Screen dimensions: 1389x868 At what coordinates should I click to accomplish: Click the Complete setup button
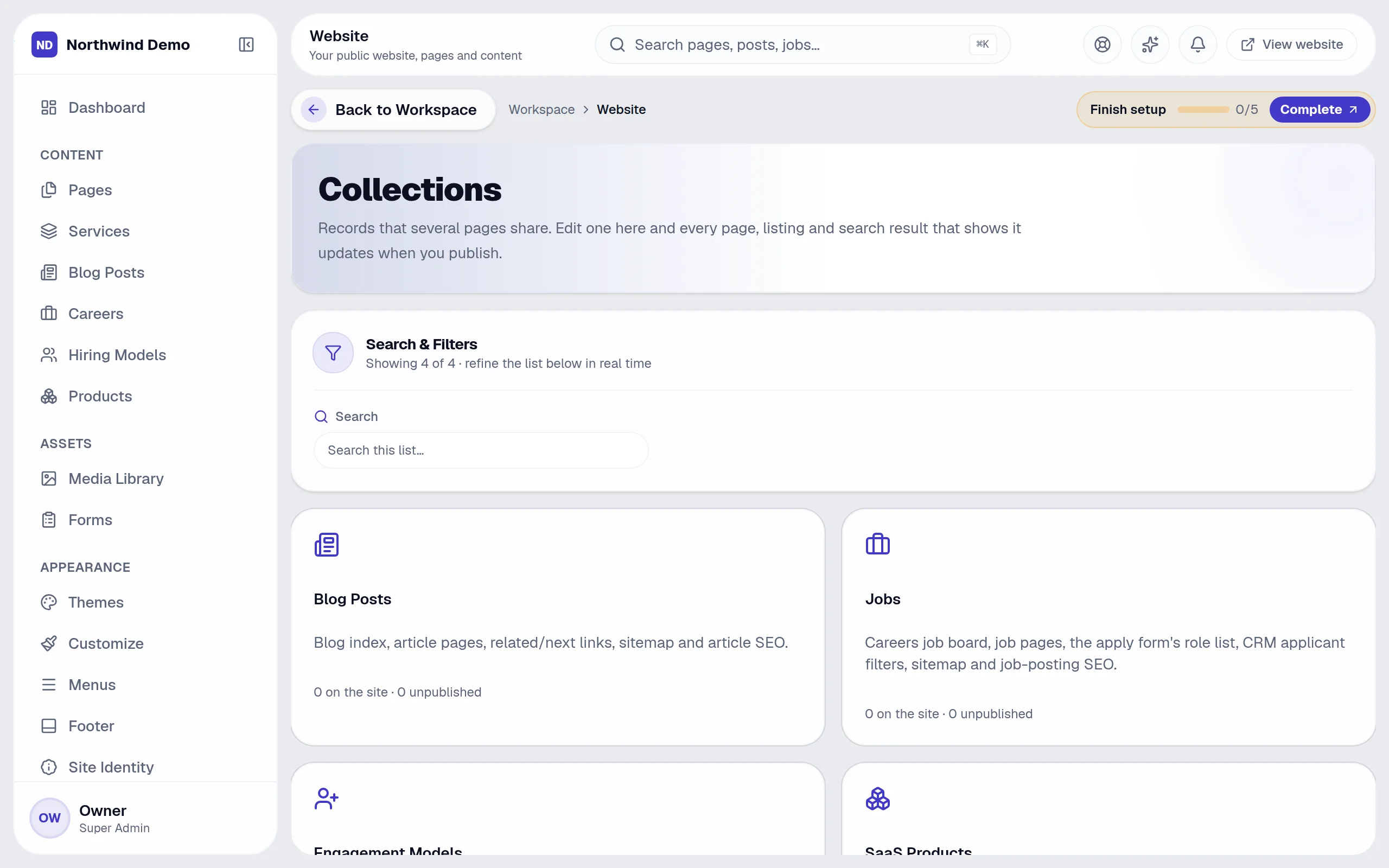(1319, 110)
